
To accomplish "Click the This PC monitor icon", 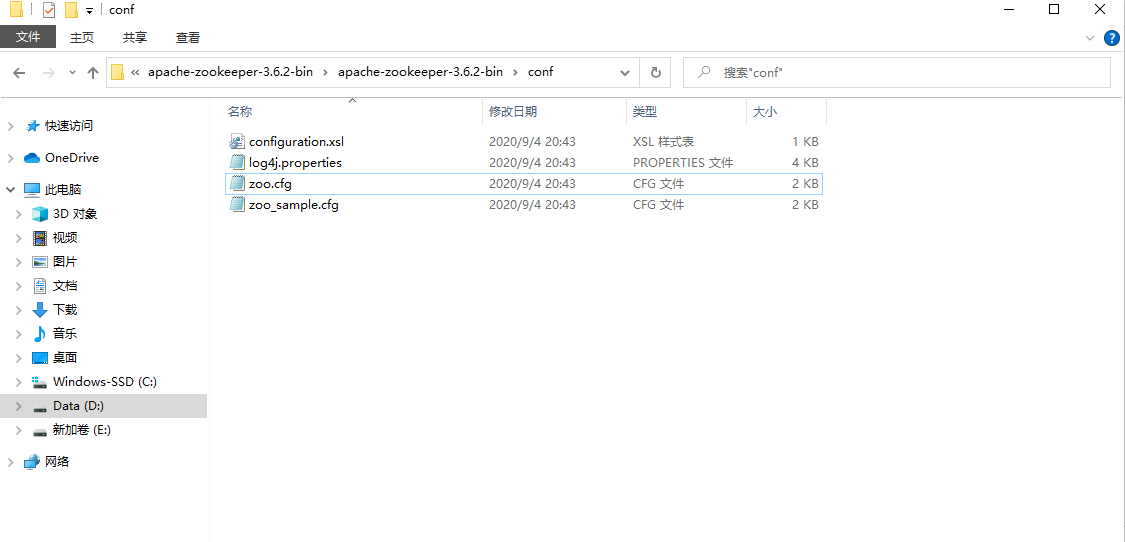I will [32, 190].
